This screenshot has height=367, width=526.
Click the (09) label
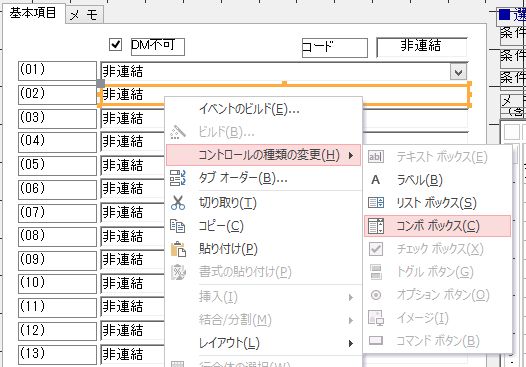(57, 260)
